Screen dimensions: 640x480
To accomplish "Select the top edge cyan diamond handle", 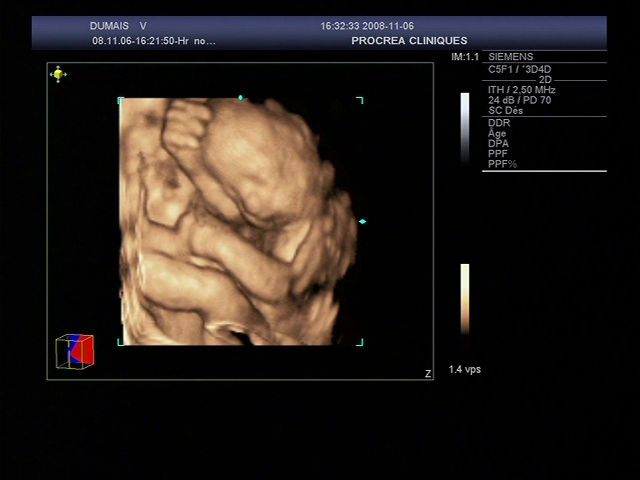I will [x=240, y=98].
